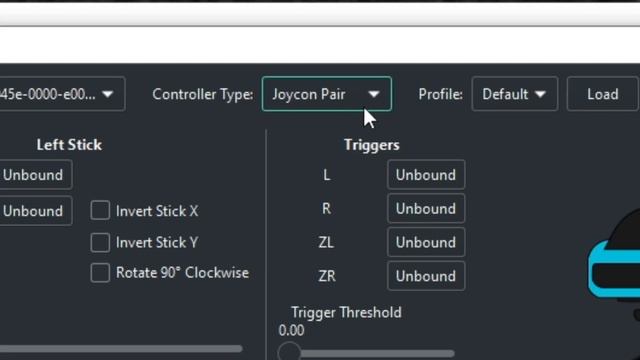Click the Triggers section heading
The height and width of the screenshot is (360, 640).
[x=371, y=145]
